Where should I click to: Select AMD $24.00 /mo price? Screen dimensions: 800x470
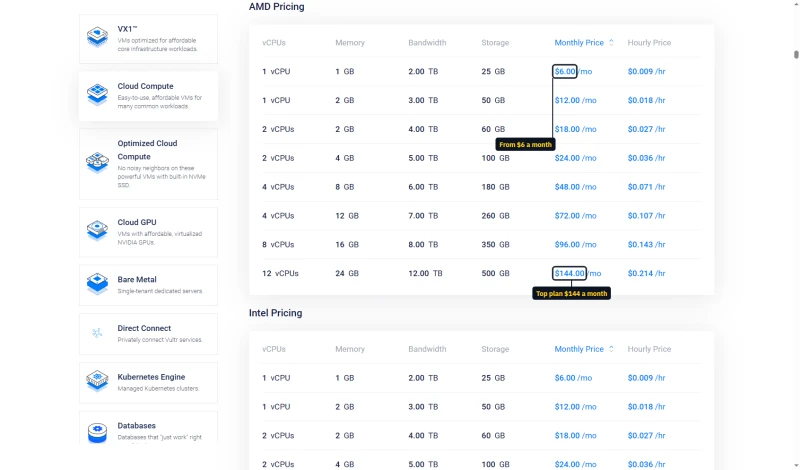[x=576, y=158]
